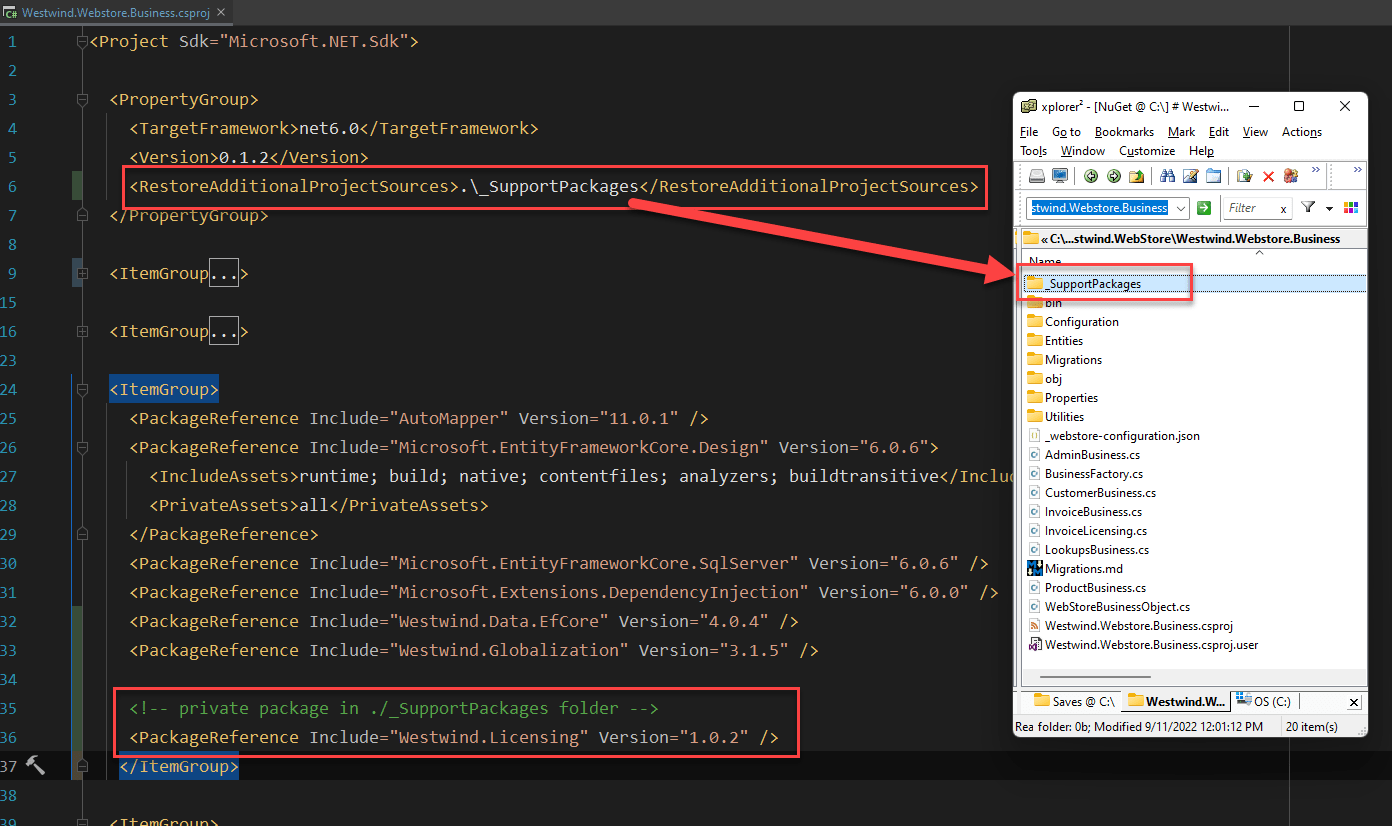Open the Window menu in xplorer²
Screen dimensions: 1392x826
tap(1083, 151)
